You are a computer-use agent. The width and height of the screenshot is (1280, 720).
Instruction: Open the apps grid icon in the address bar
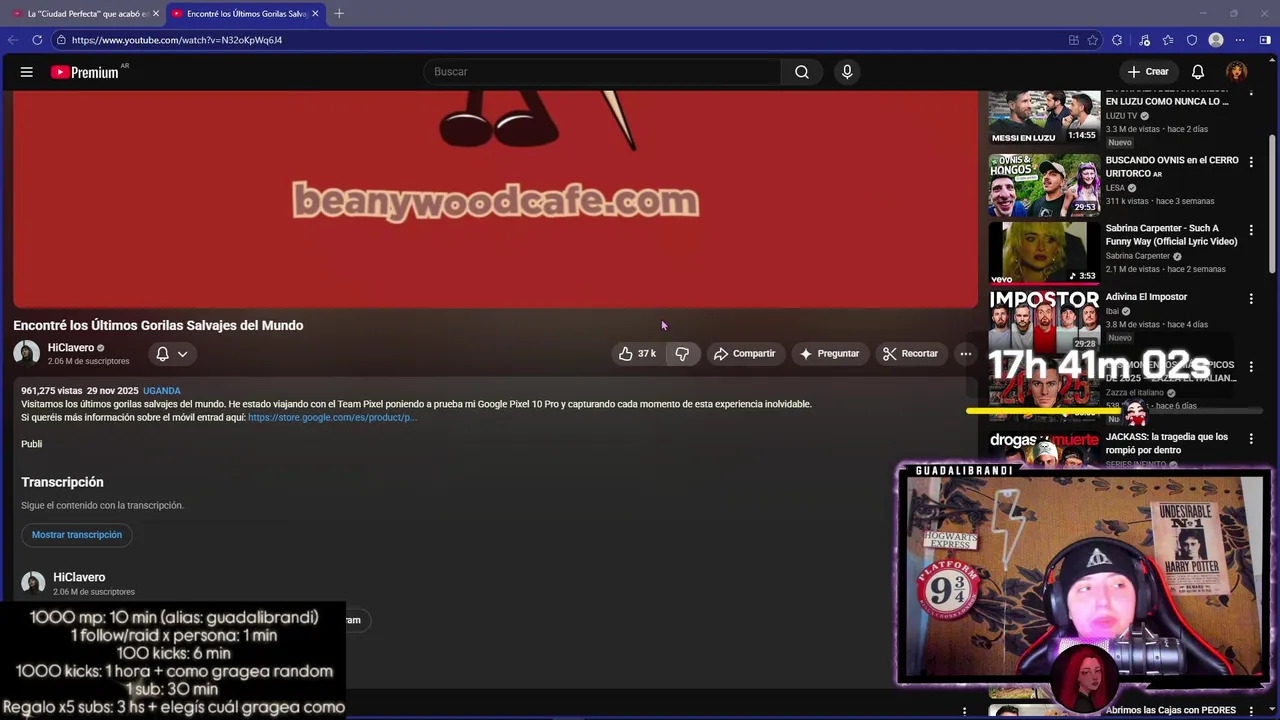click(x=1074, y=40)
